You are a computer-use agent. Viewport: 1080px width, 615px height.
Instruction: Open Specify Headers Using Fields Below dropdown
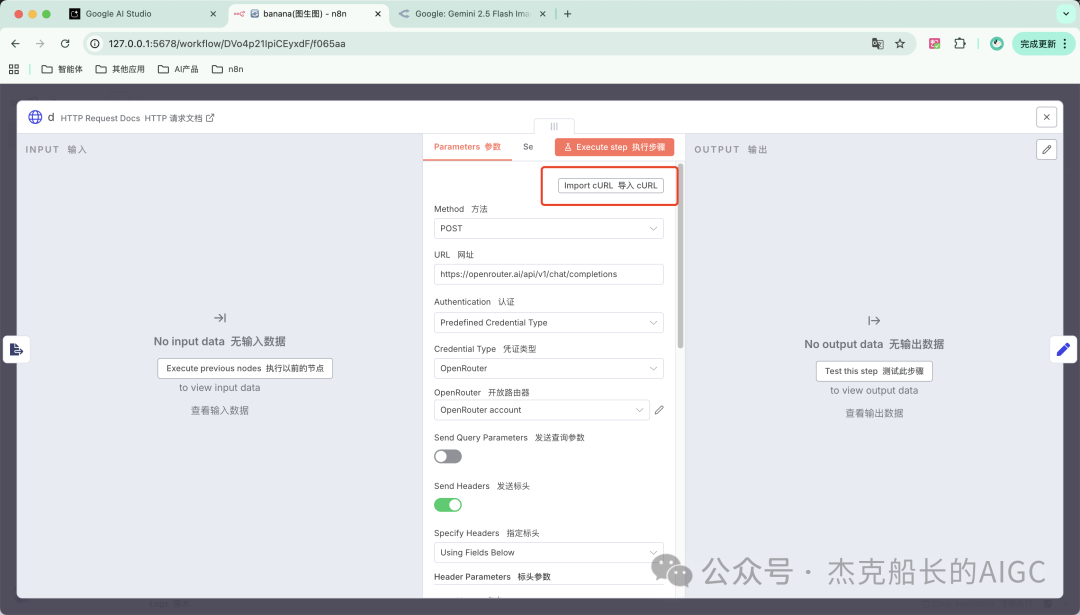pos(548,552)
